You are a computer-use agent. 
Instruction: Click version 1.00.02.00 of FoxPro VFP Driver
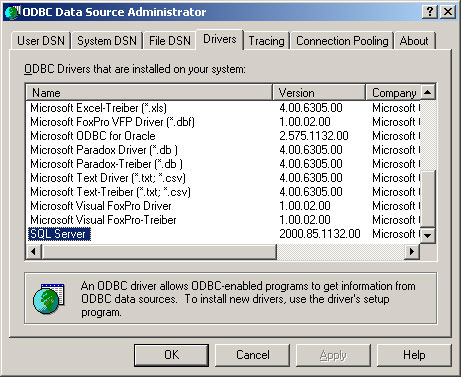point(305,122)
